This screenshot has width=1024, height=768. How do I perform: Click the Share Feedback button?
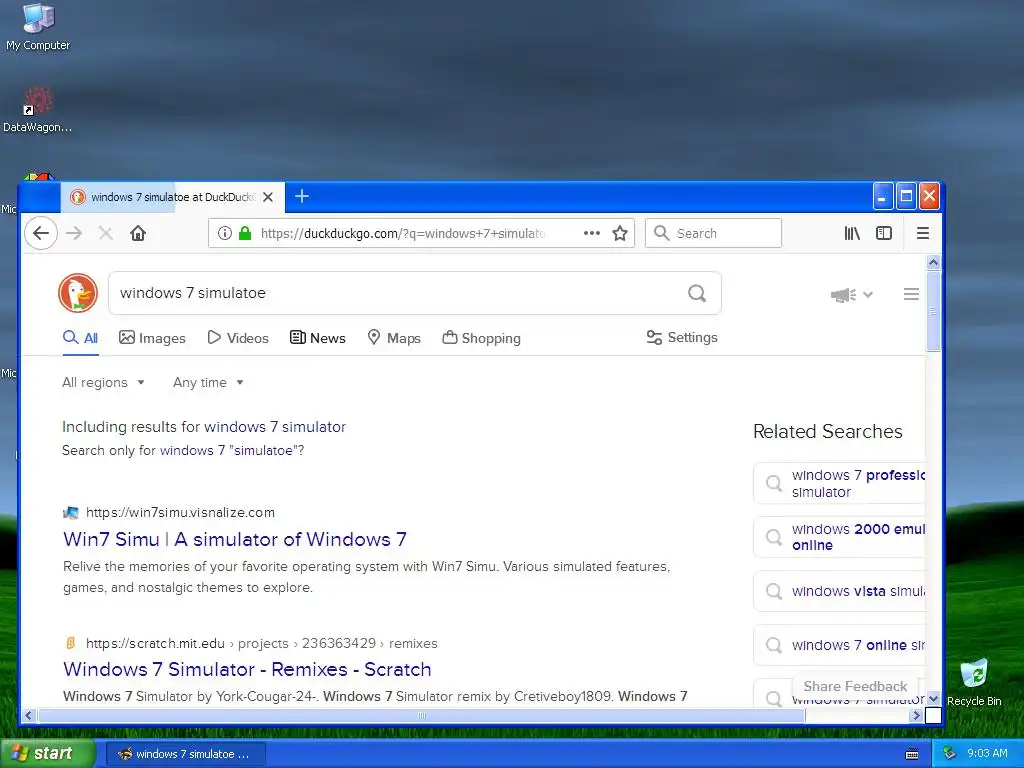tap(855, 686)
